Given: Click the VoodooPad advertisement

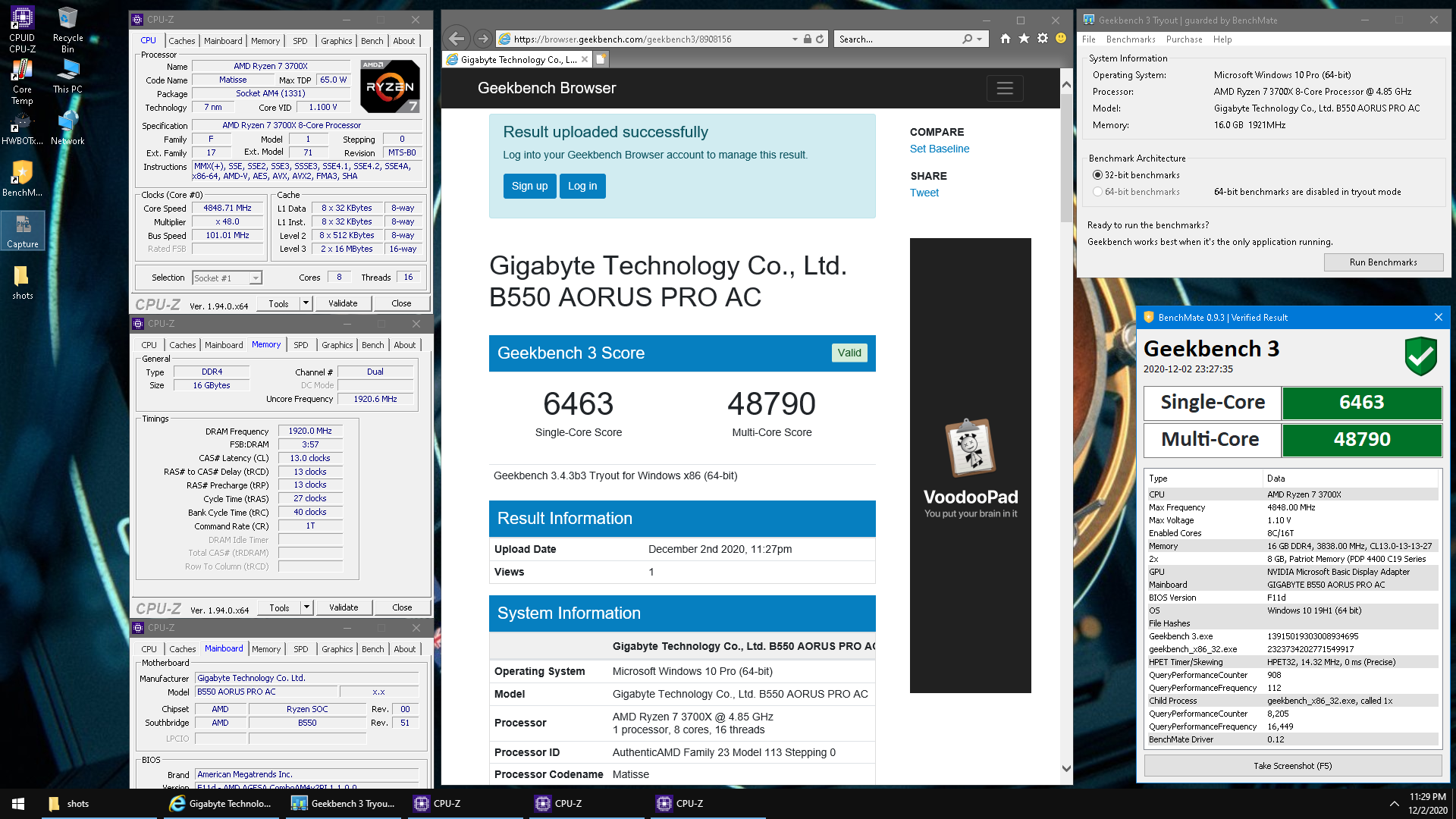Looking at the screenshot, I should 971,466.
